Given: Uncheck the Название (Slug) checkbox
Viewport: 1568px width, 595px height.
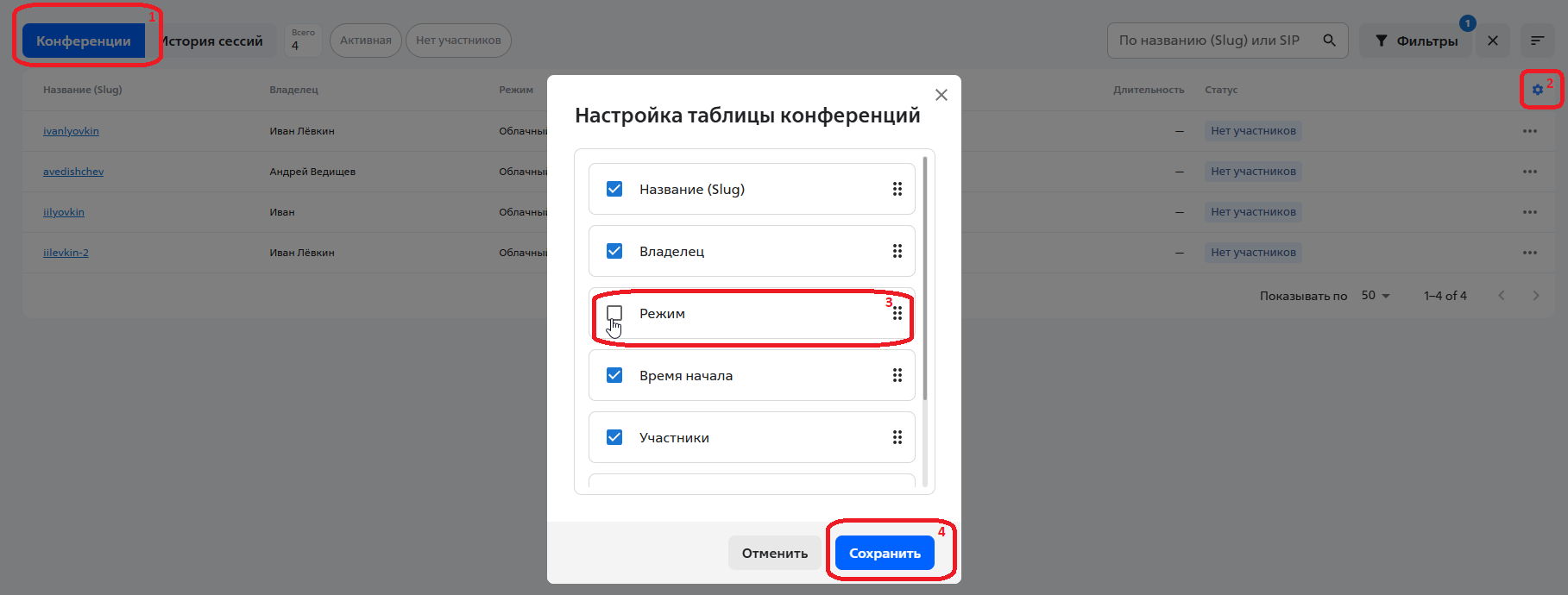Looking at the screenshot, I should coord(614,189).
